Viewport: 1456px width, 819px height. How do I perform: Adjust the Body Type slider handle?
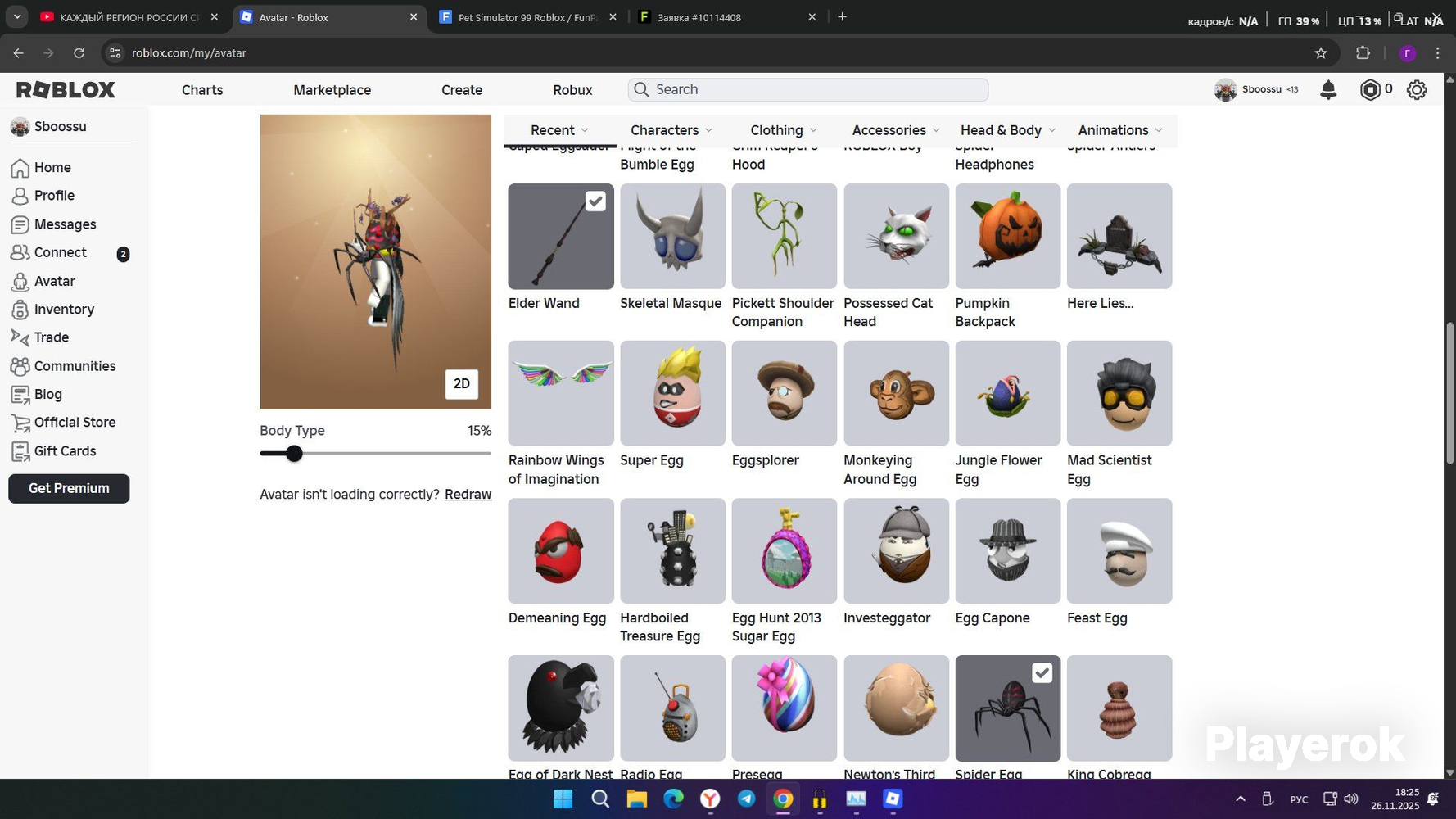click(x=294, y=454)
